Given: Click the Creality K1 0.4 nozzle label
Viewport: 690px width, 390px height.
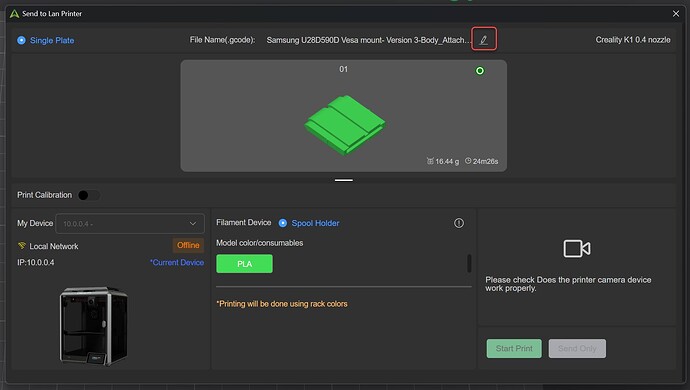Looking at the screenshot, I should click(x=633, y=40).
